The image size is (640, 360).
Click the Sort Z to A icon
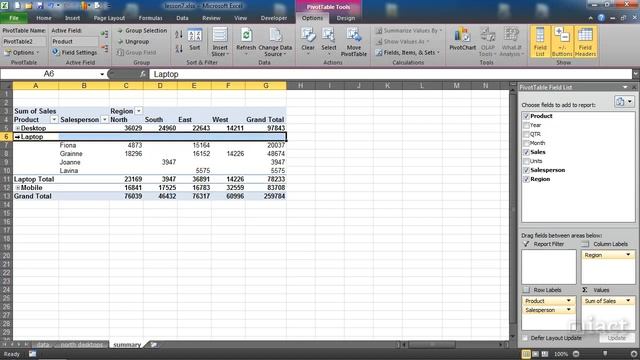click(179, 49)
